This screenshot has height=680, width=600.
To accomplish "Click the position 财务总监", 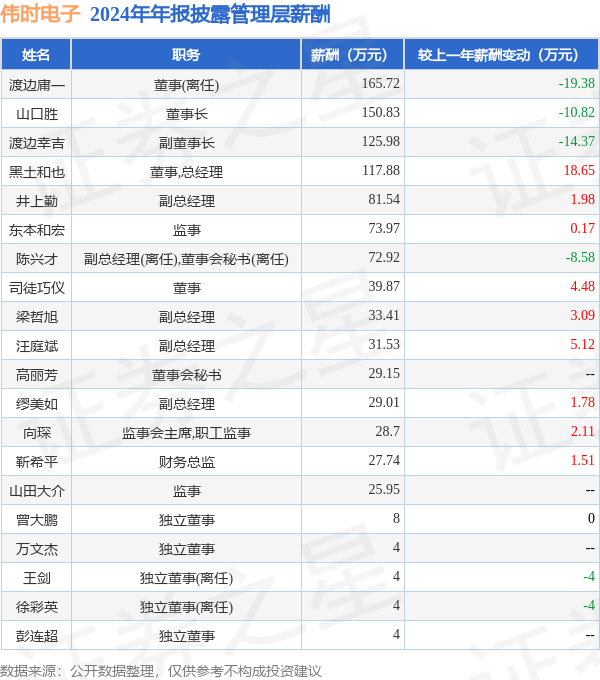I will [186, 462].
